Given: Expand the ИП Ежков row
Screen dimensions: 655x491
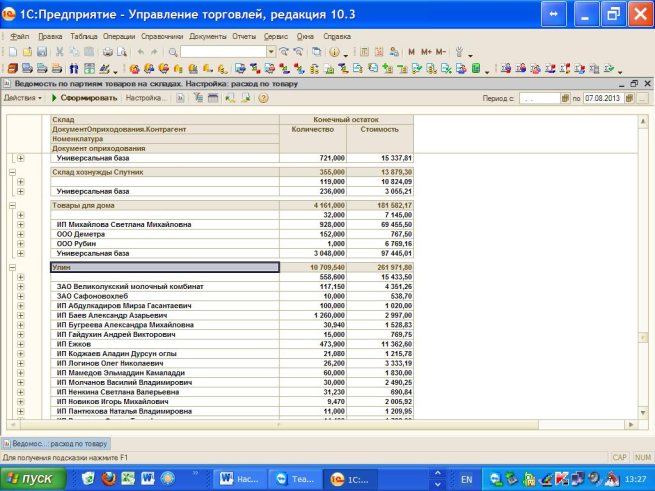Looking at the screenshot, I should [20, 344].
